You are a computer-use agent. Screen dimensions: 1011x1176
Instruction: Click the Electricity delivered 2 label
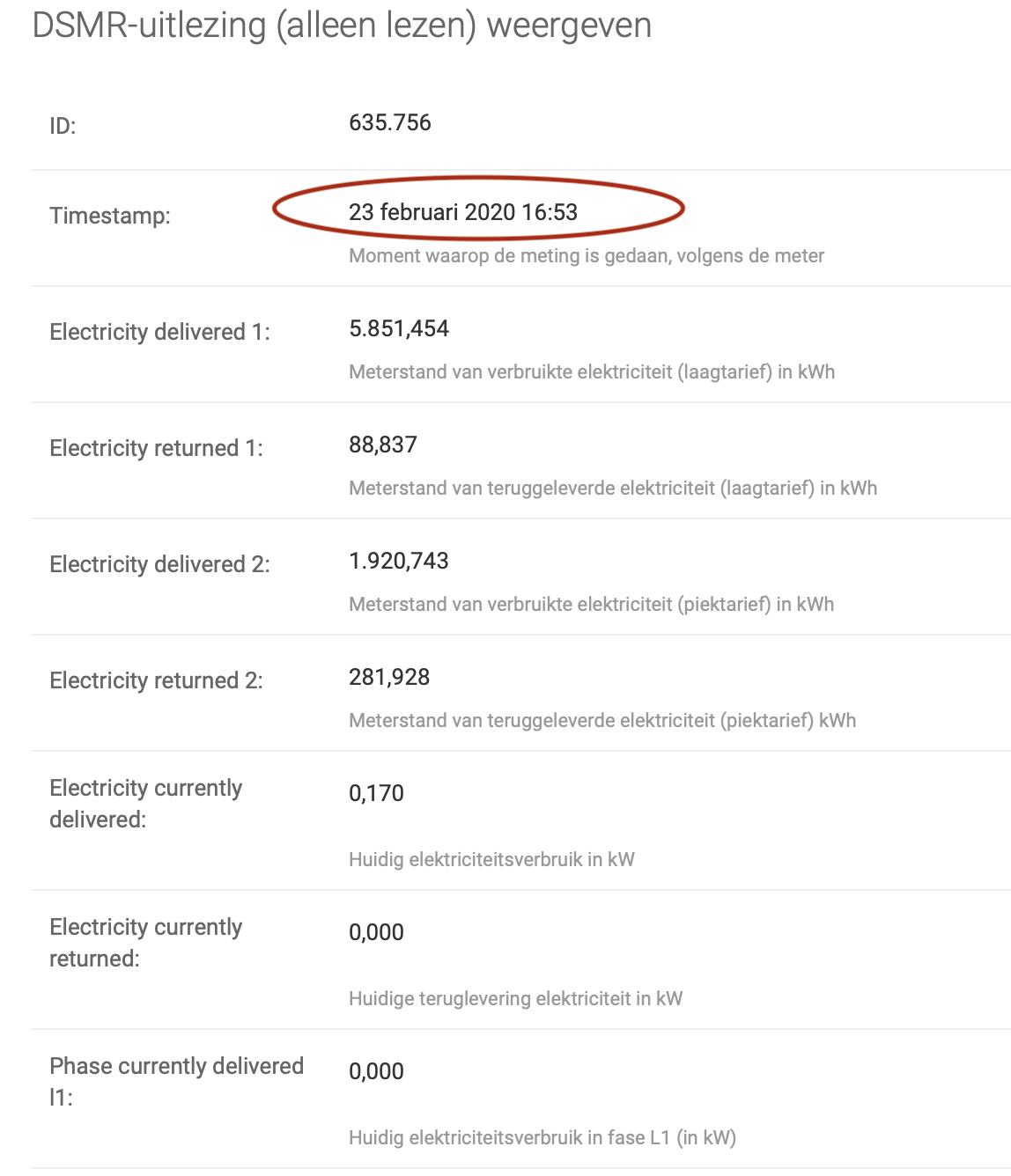tap(159, 564)
